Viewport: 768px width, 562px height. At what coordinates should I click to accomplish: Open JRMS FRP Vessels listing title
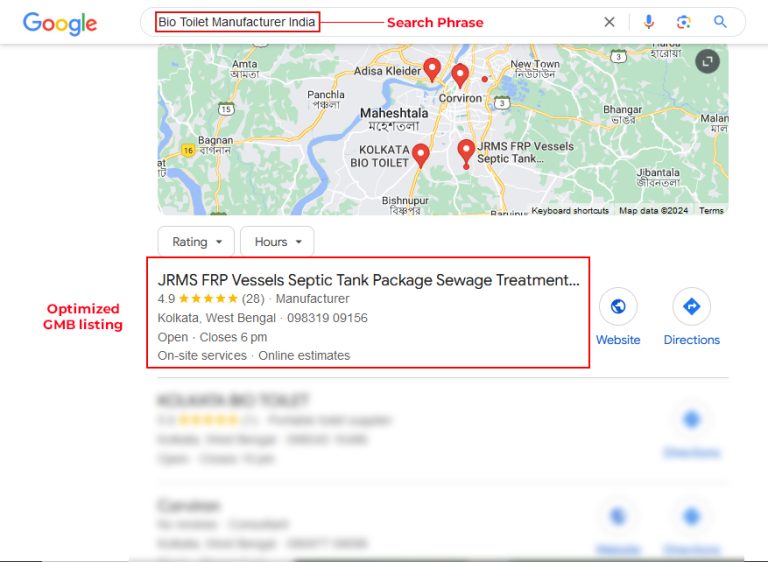[368, 280]
